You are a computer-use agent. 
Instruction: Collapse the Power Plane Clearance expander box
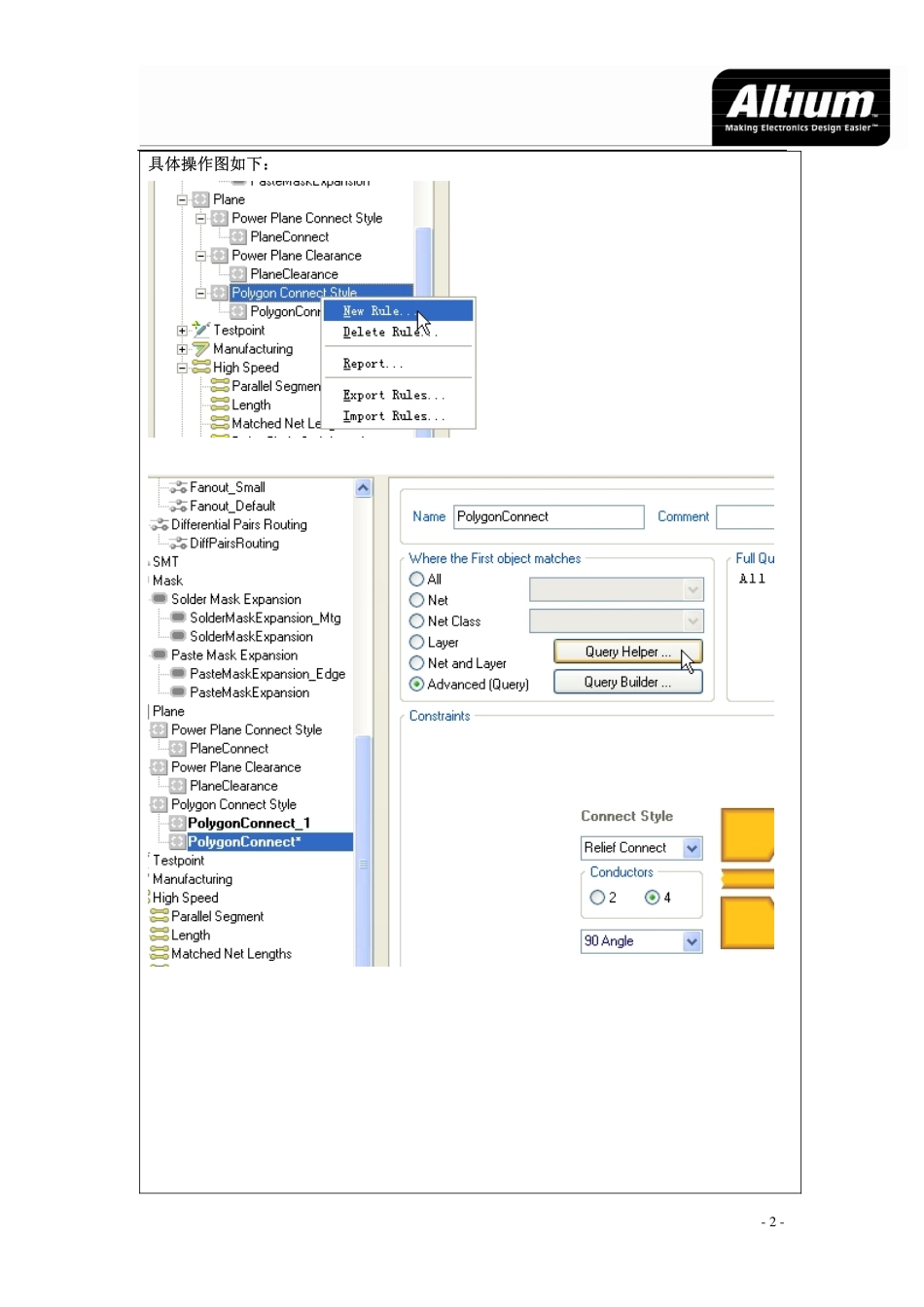point(200,256)
